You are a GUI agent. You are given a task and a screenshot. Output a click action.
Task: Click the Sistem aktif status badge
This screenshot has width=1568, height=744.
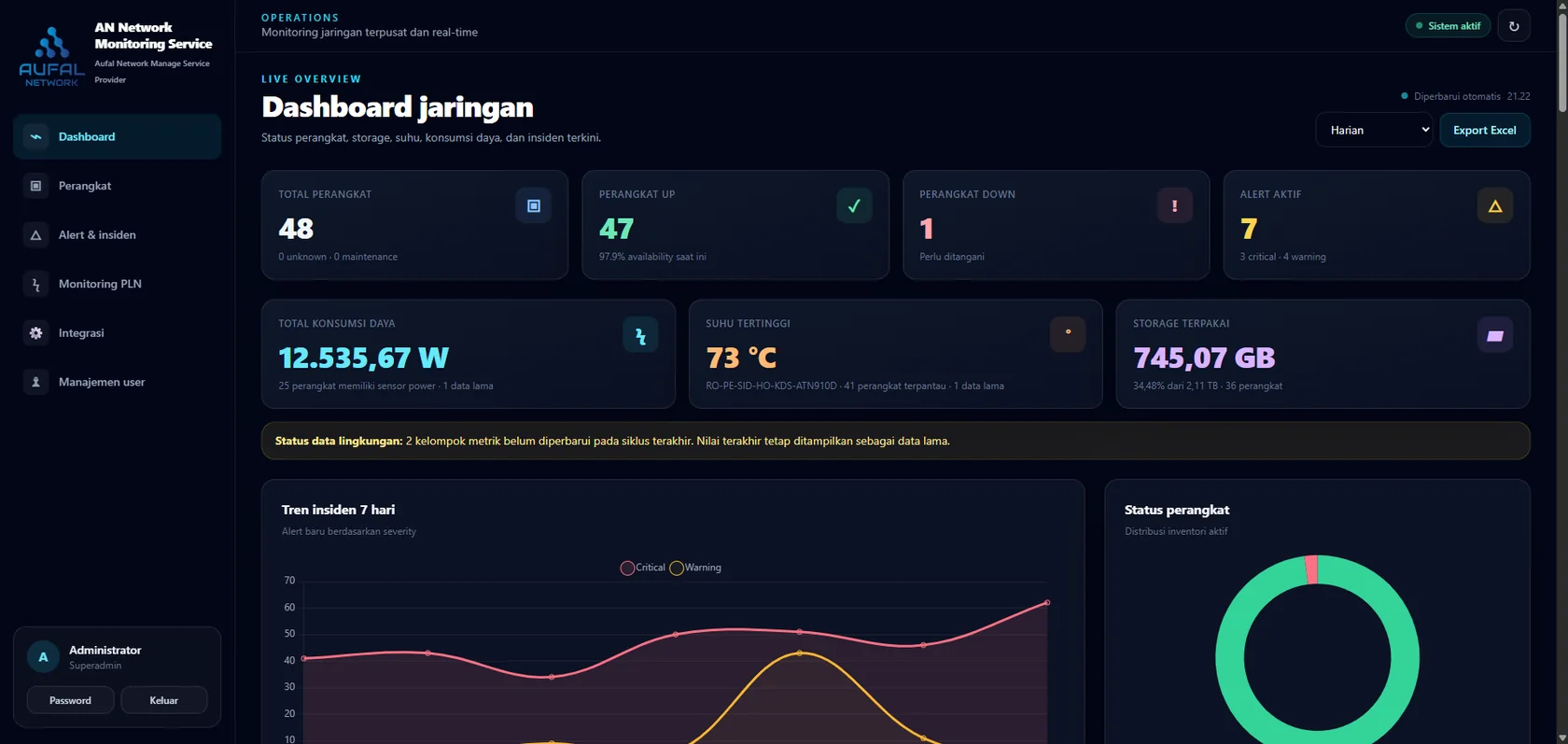pos(1449,26)
